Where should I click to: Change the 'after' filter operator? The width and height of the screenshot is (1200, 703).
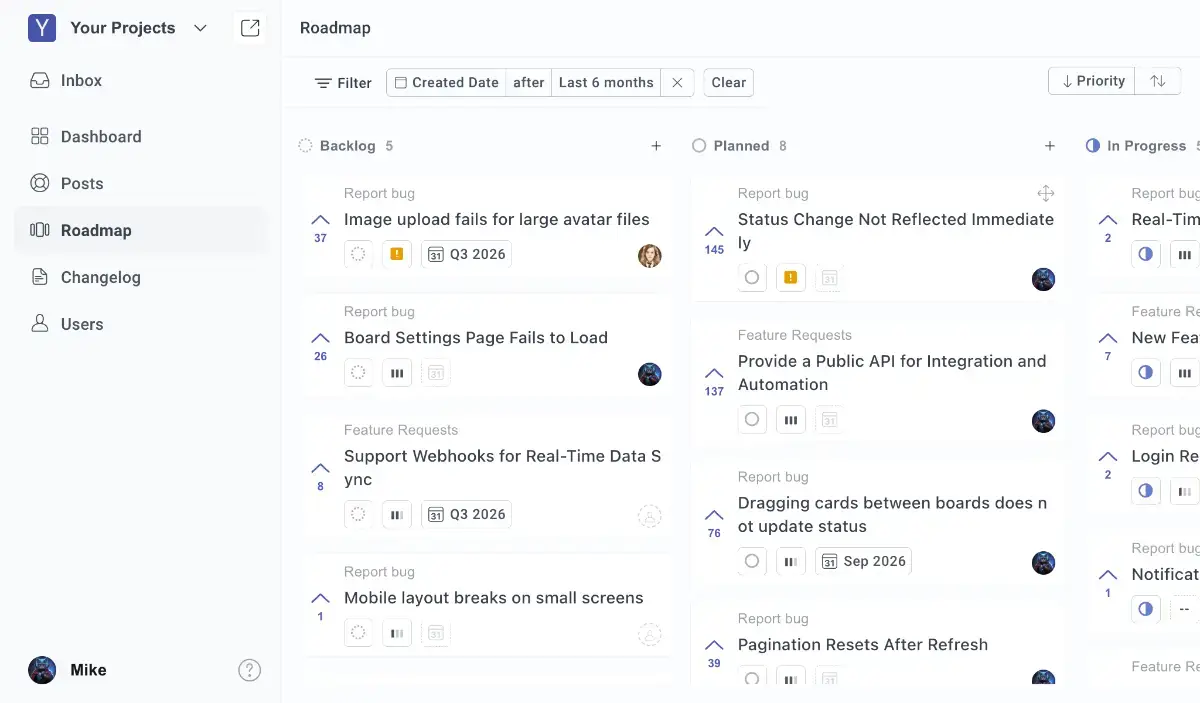pos(528,83)
